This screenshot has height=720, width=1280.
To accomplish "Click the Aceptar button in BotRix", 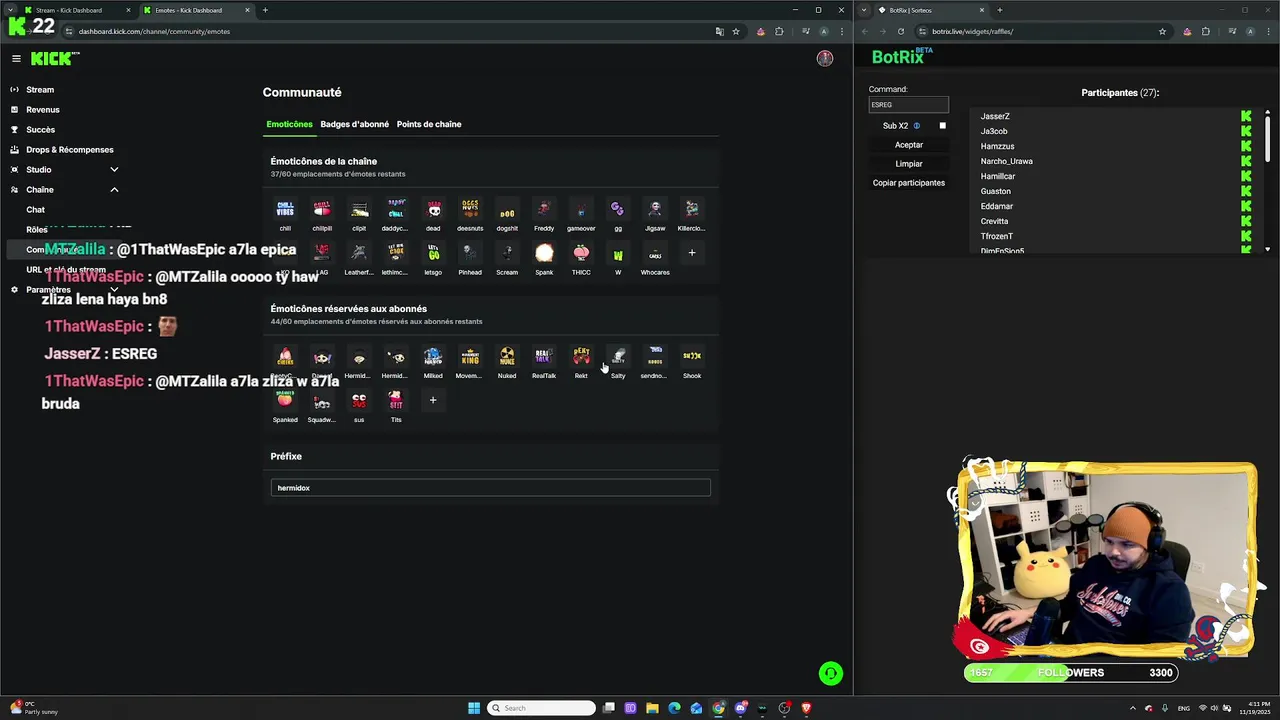I will [909, 145].
